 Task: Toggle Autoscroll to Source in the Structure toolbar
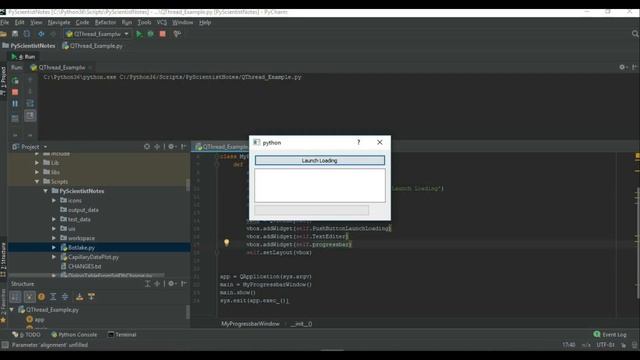tap(79, 297)
